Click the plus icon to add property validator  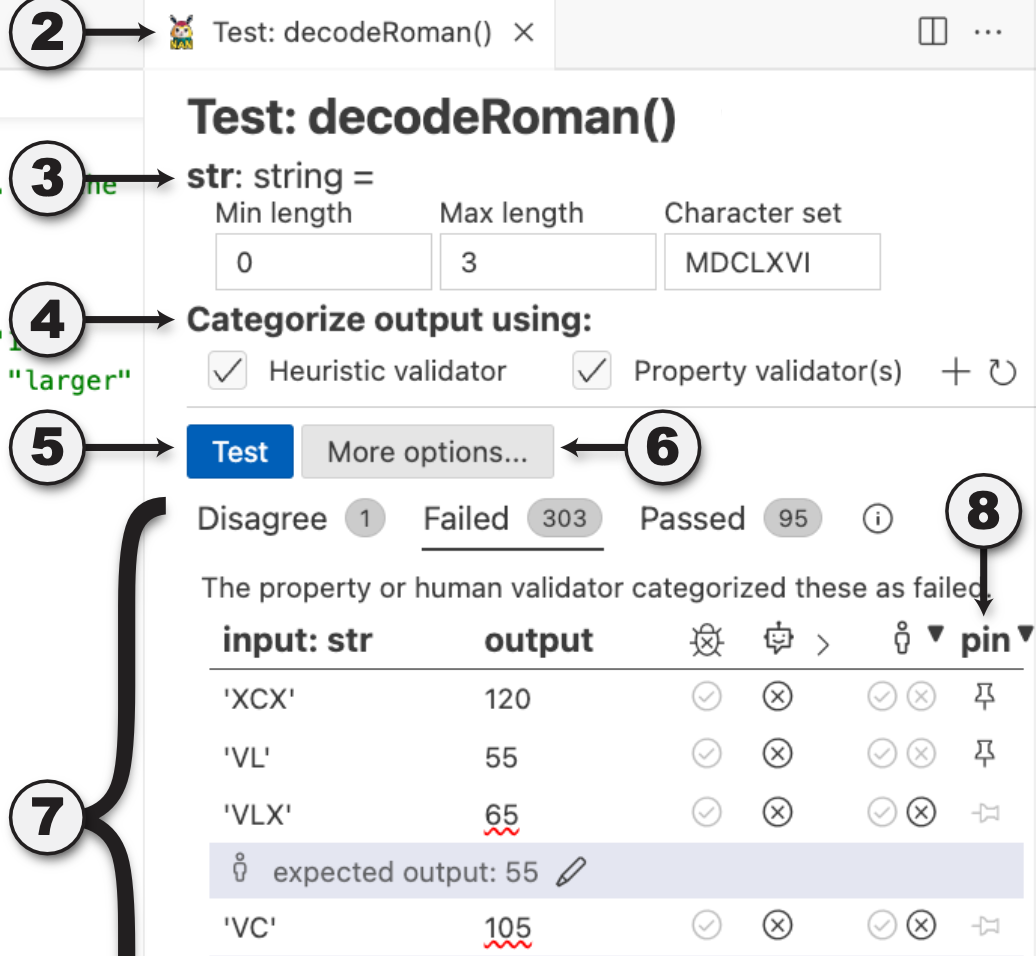(955, 371)
